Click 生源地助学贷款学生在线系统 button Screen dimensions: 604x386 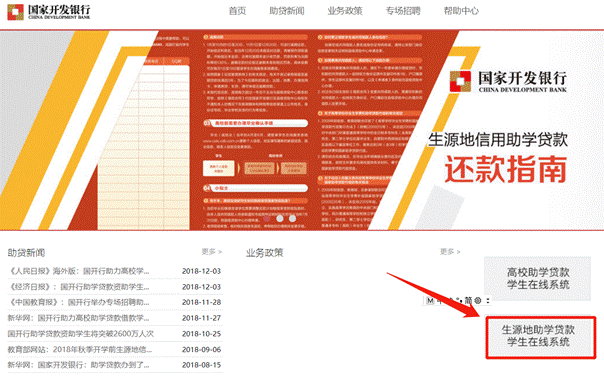tap(540, 337)
